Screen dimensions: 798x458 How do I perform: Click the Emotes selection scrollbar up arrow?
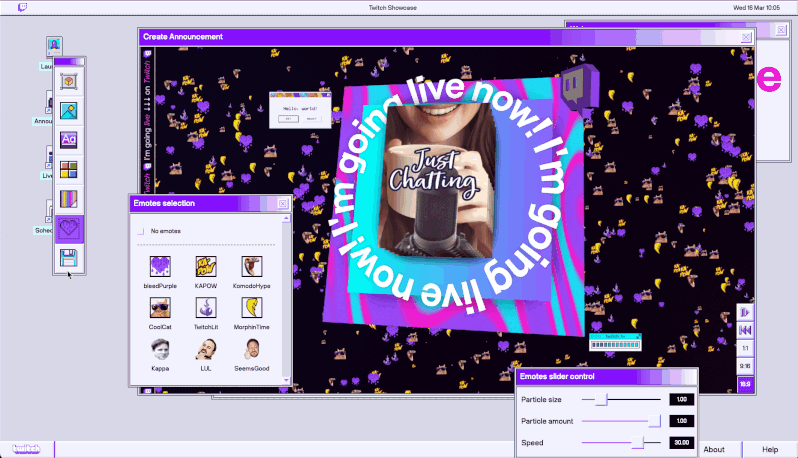286,218
